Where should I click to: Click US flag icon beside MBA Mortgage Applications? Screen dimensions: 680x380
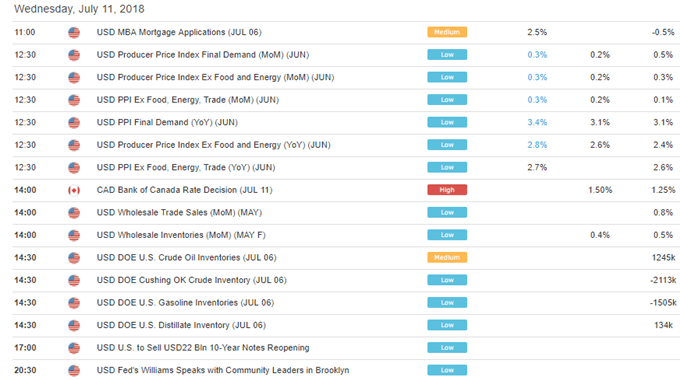(x=74, y=33)
